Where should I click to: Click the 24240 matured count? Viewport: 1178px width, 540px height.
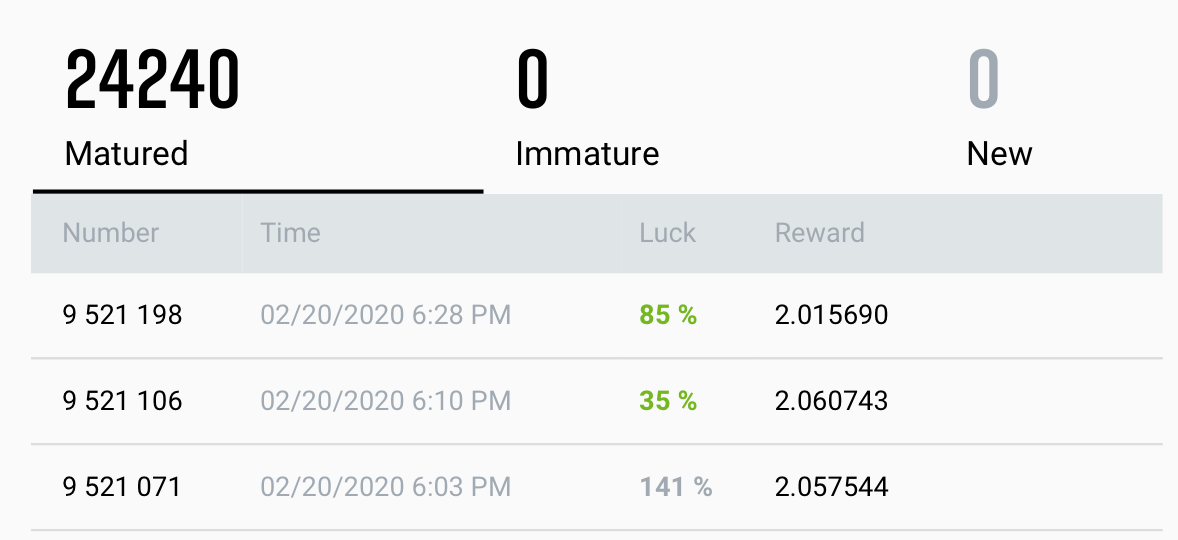click(152, 82)
